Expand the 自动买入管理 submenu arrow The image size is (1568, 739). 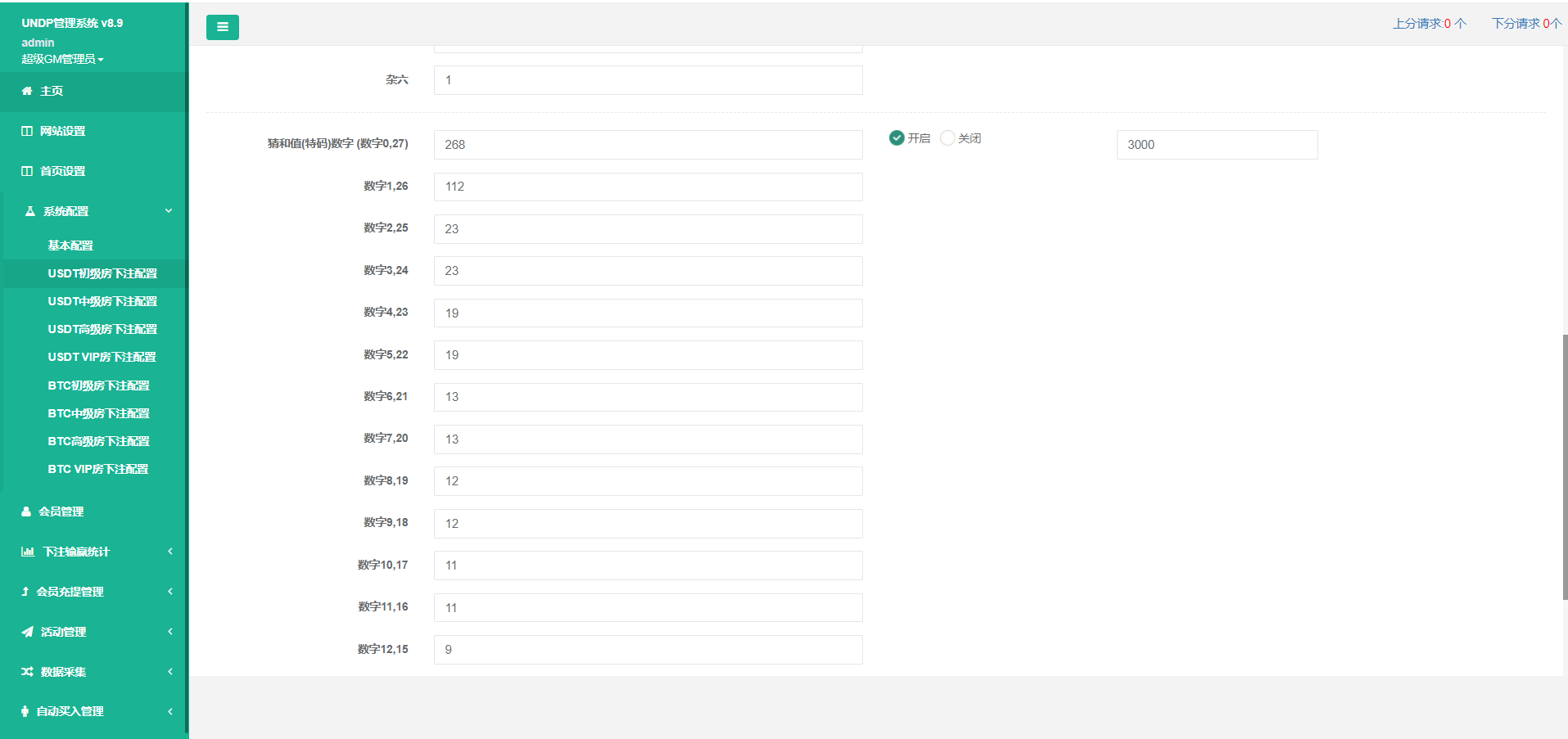(x=170, y=712)
